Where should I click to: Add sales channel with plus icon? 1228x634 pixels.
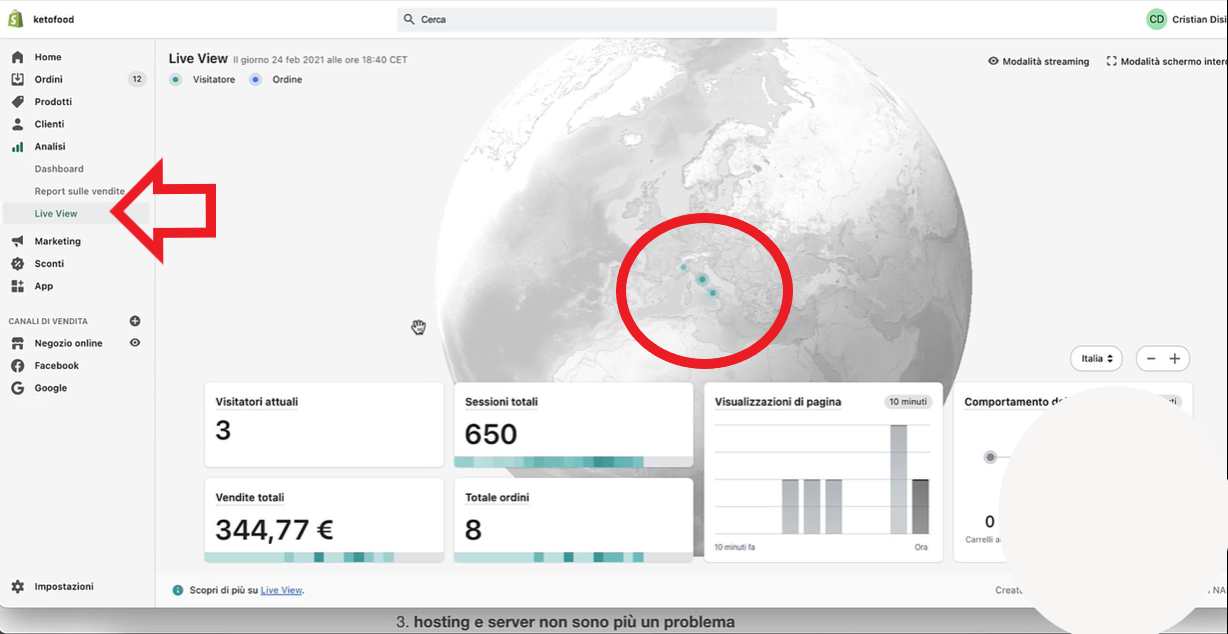[x=135, y=321]
